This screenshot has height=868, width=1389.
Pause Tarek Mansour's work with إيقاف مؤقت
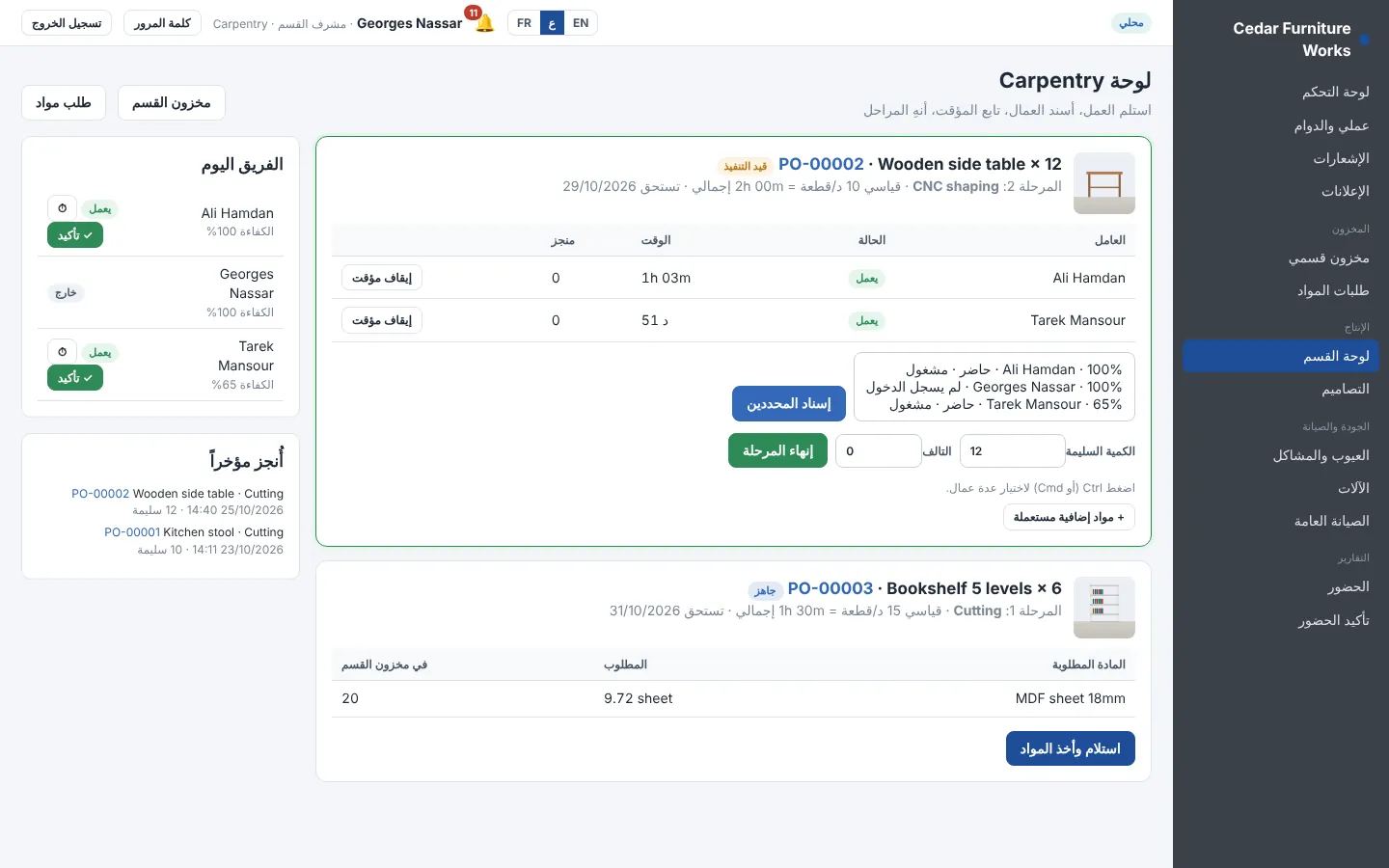382,320
